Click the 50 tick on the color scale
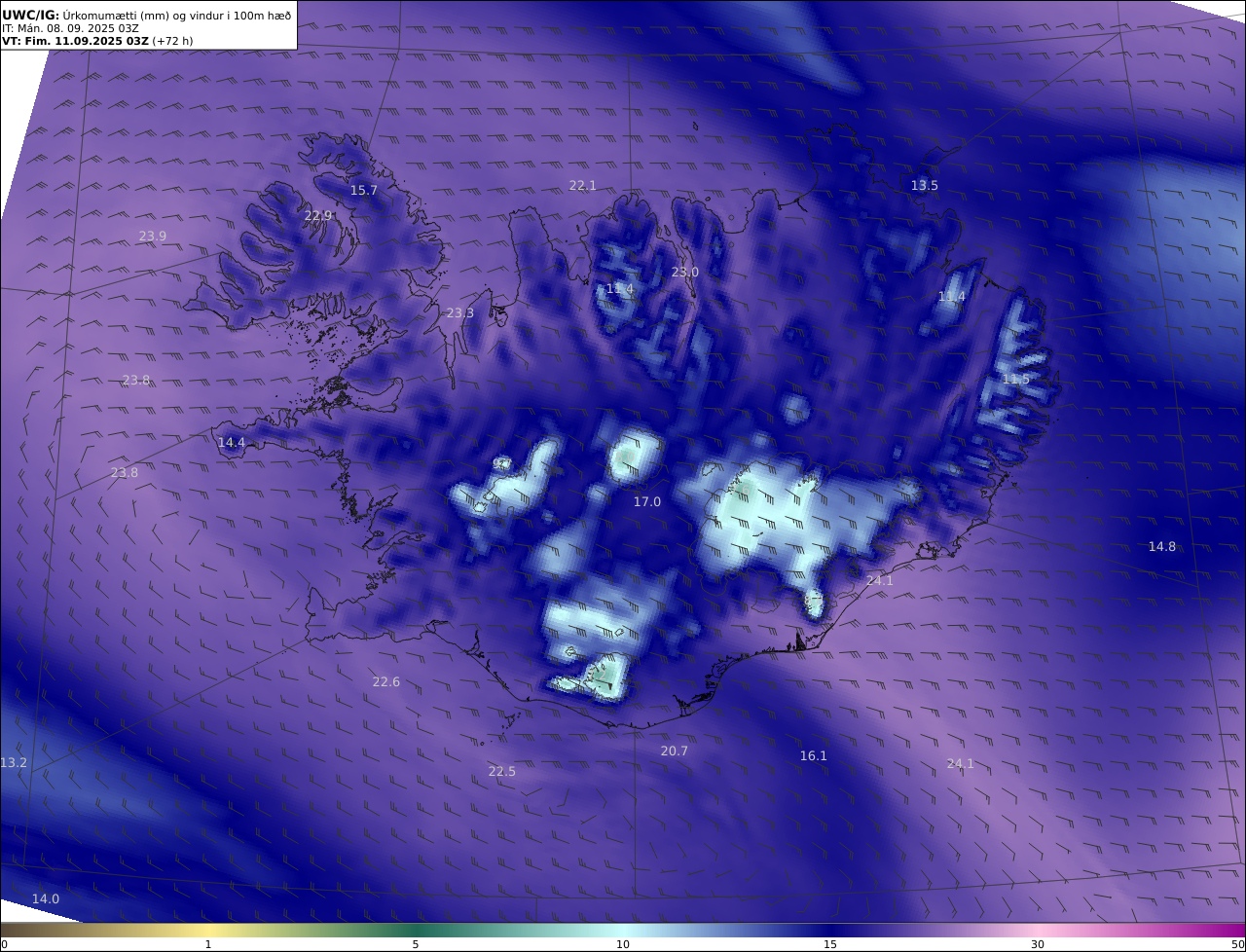 (1237, 944)
